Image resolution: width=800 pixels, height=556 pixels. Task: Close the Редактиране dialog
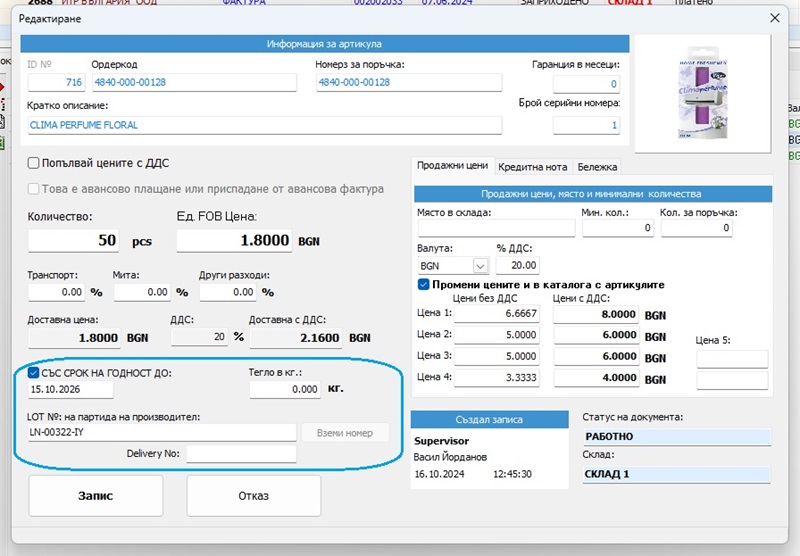point(774,18)
